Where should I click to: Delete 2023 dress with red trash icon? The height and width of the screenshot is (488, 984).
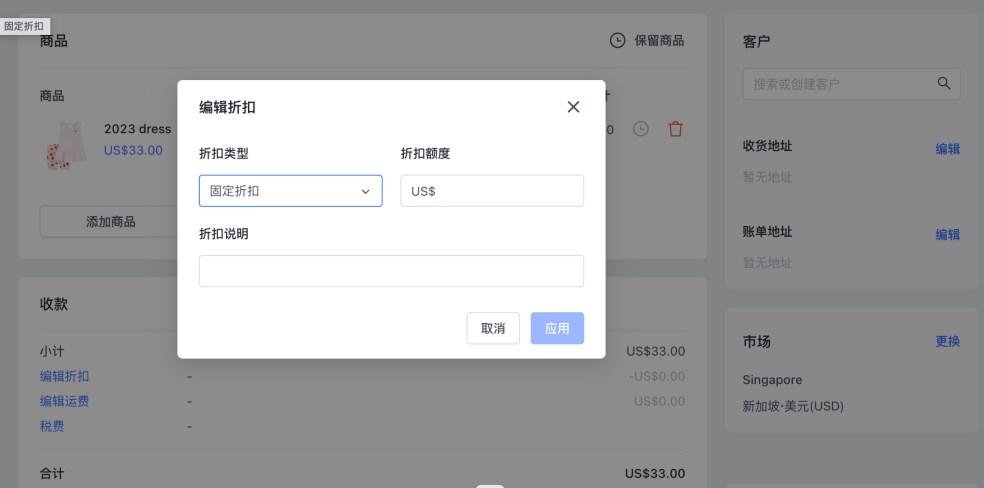click(x=675, y=129)
